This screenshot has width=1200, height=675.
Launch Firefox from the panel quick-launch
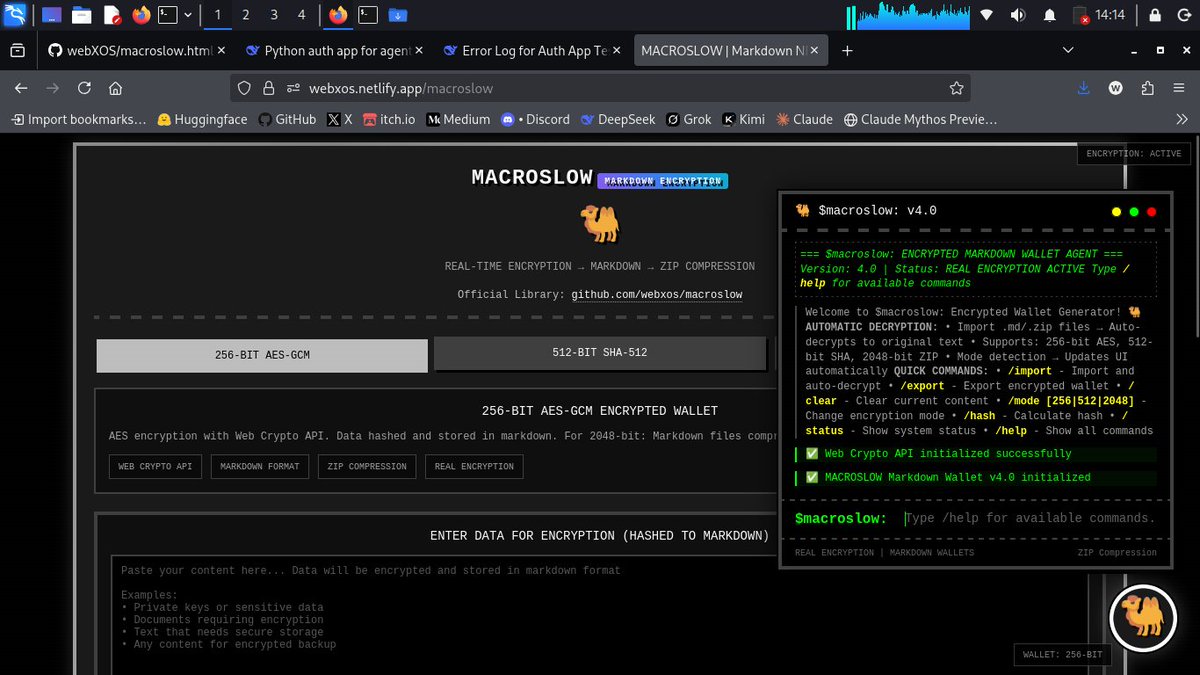pos(141,15)
